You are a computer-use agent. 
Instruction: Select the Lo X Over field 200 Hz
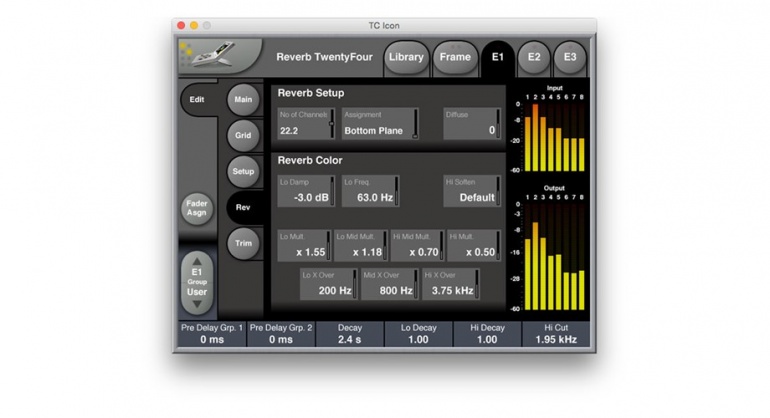(329, 284)
